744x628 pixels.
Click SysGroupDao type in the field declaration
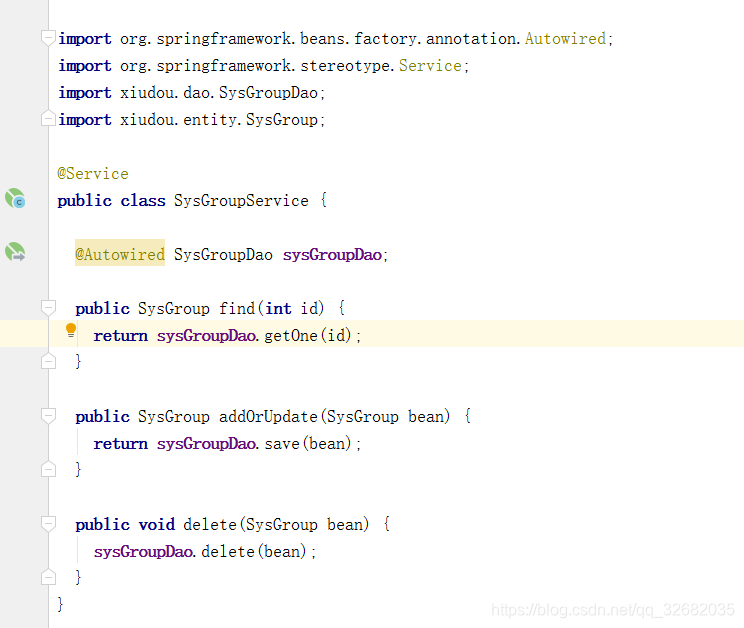click(x=223, y=255)
